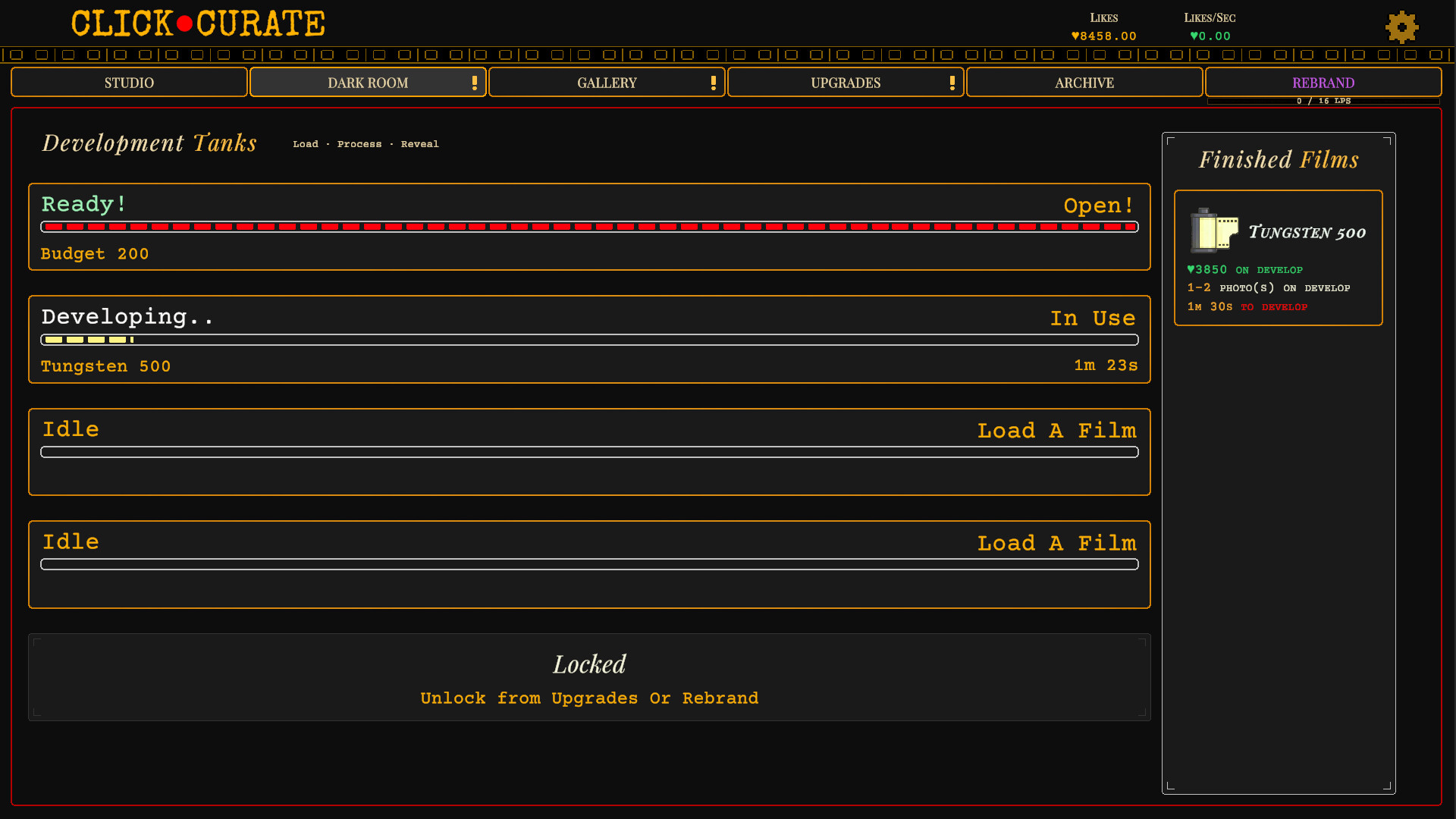Open the Rebrand tab
The height and width of the screenshot is (819, 1456).
coord(1323,83)
